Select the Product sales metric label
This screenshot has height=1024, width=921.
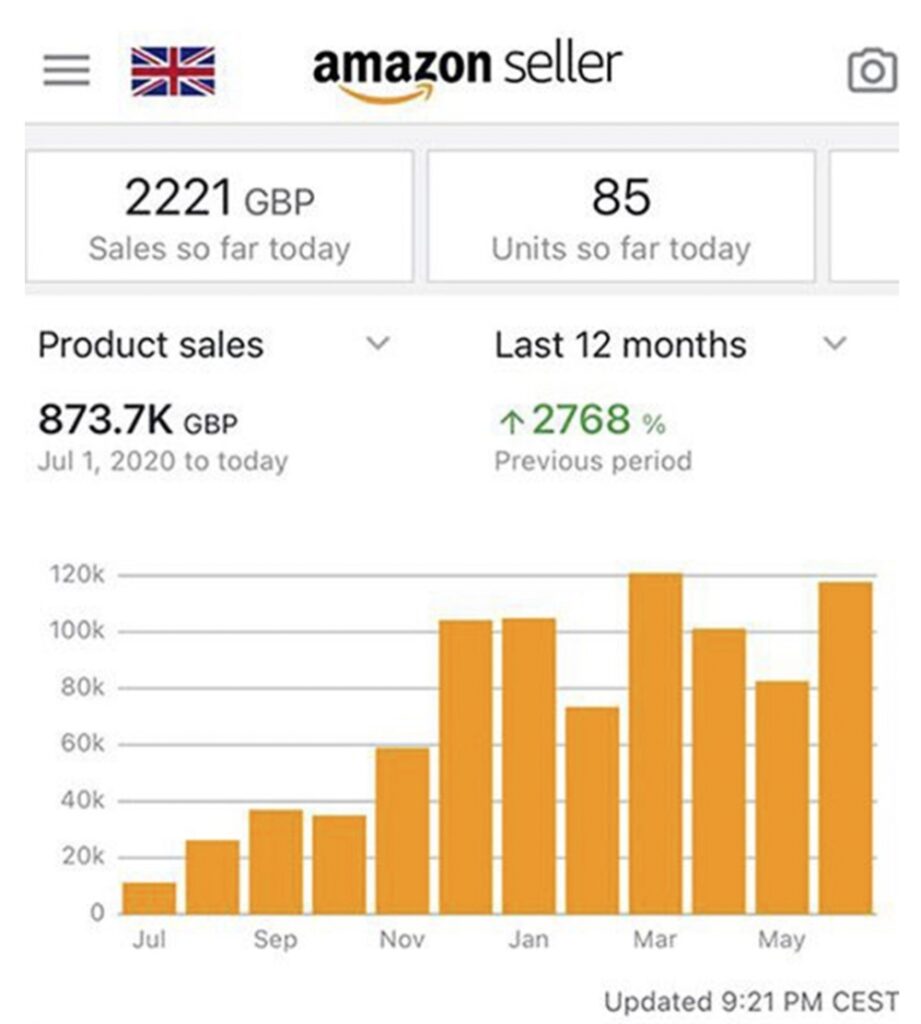tap(151, 345)
